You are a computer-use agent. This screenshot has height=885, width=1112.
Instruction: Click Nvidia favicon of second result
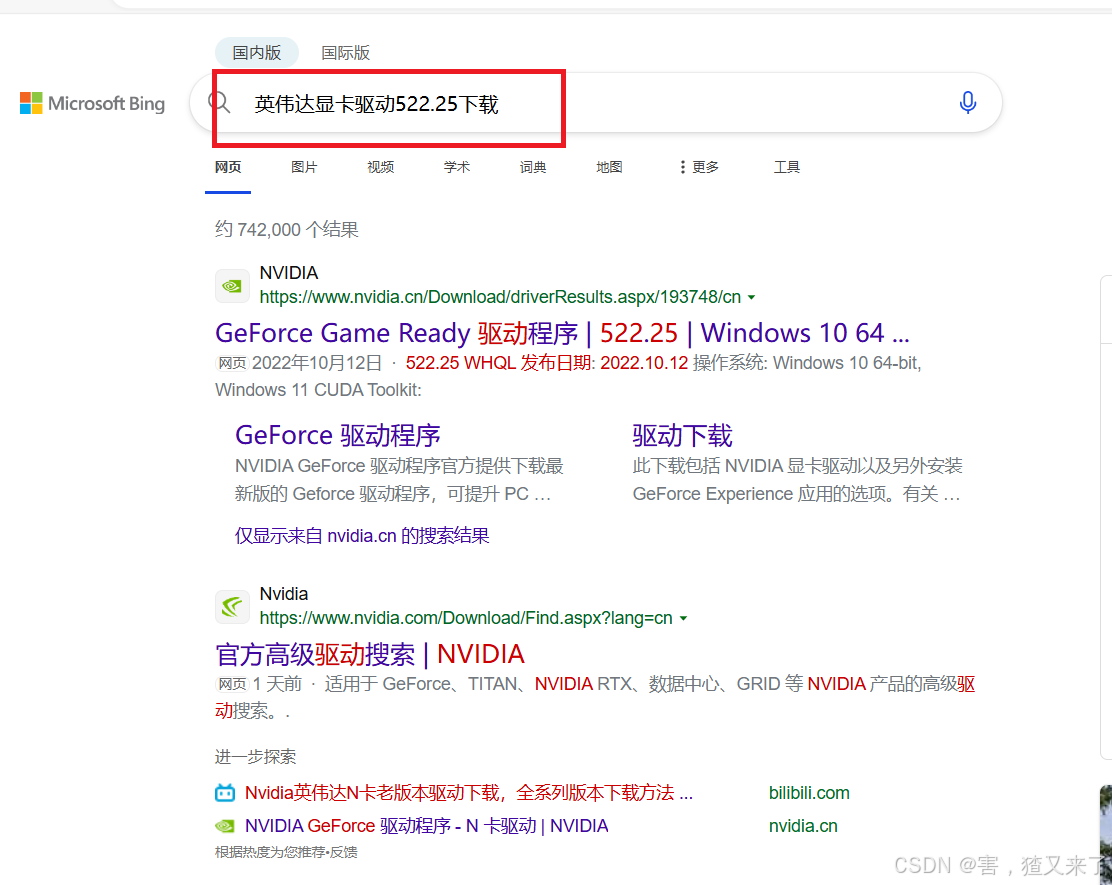[232, 607]
